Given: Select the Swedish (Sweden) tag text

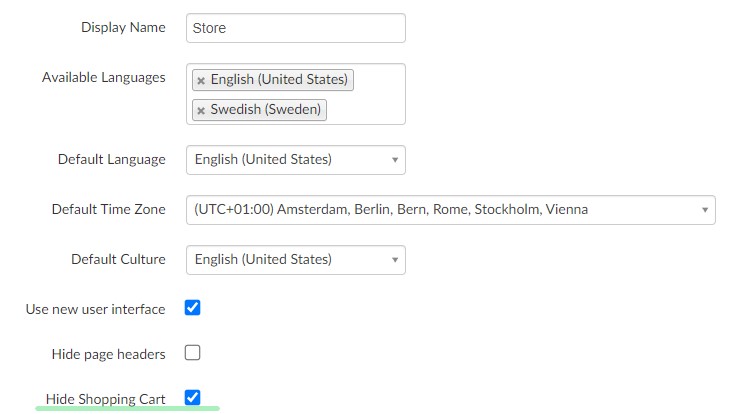Looking at the screenshot, I should (266, 110).
